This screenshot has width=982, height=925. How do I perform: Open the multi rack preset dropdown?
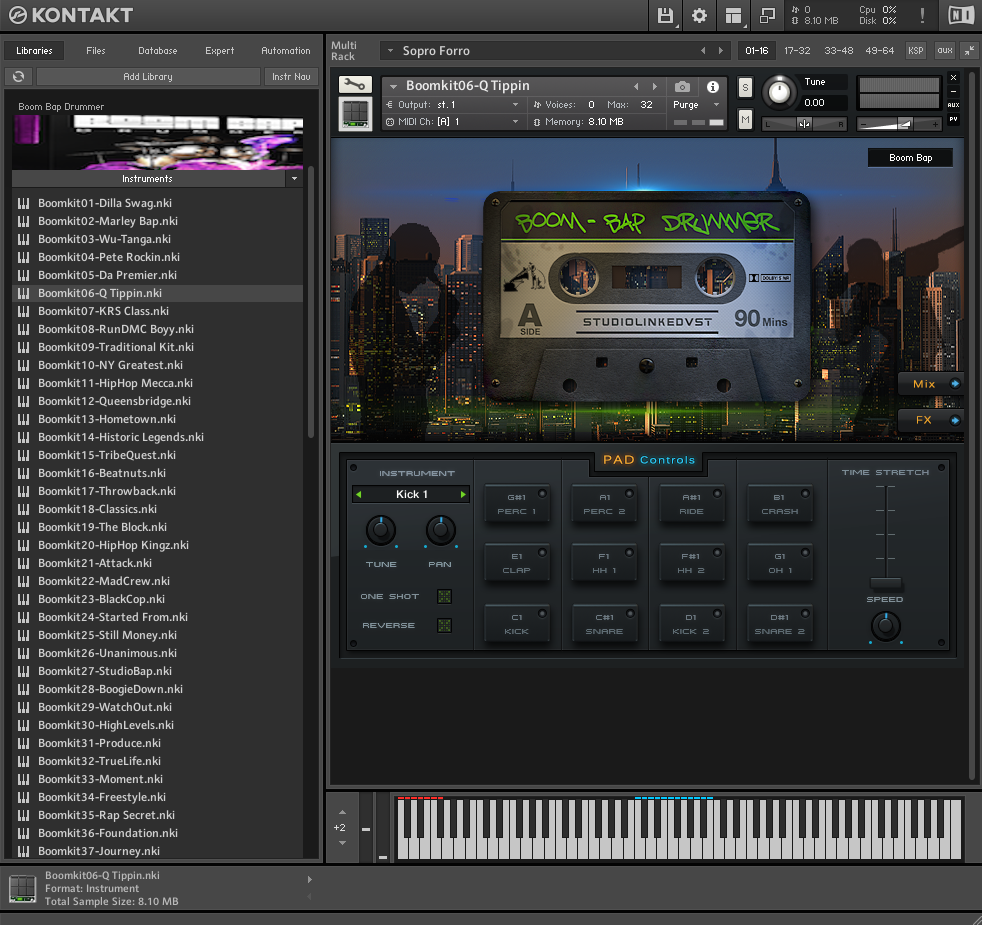point(390,51)
